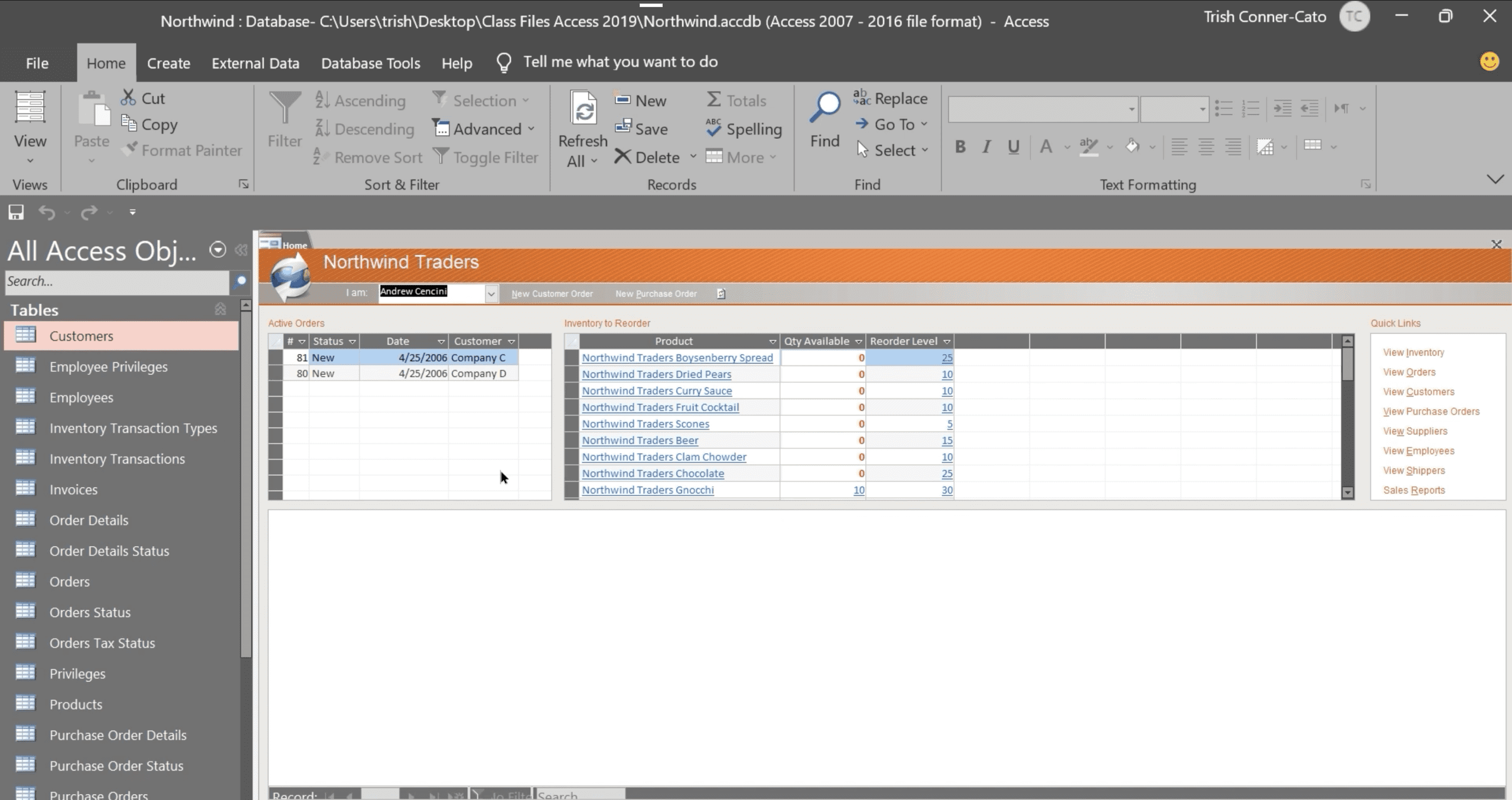Click the Save icon in Quick Access Toolbar
This screenshot has height=800, width=1512.
[x=16, y=212]
